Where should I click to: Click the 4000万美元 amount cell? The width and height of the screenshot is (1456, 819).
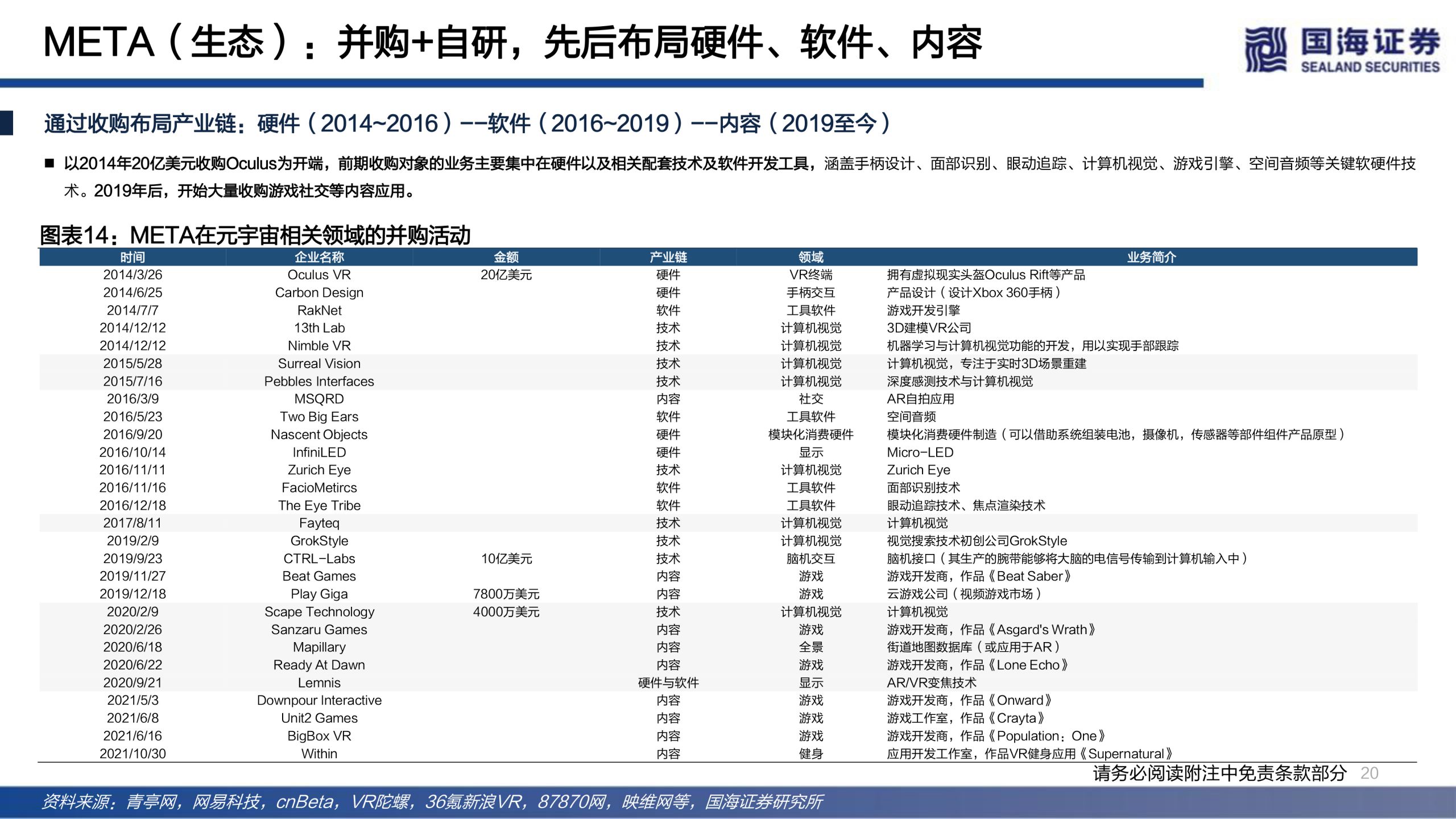pos(506,611)
